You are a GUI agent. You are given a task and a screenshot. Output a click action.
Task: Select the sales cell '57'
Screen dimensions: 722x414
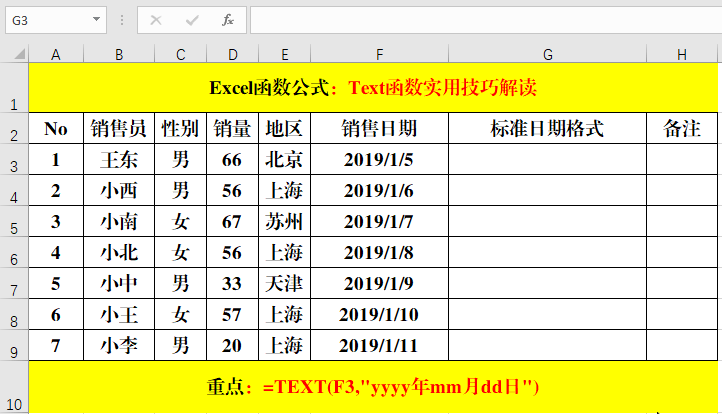[x=233, y=314]
